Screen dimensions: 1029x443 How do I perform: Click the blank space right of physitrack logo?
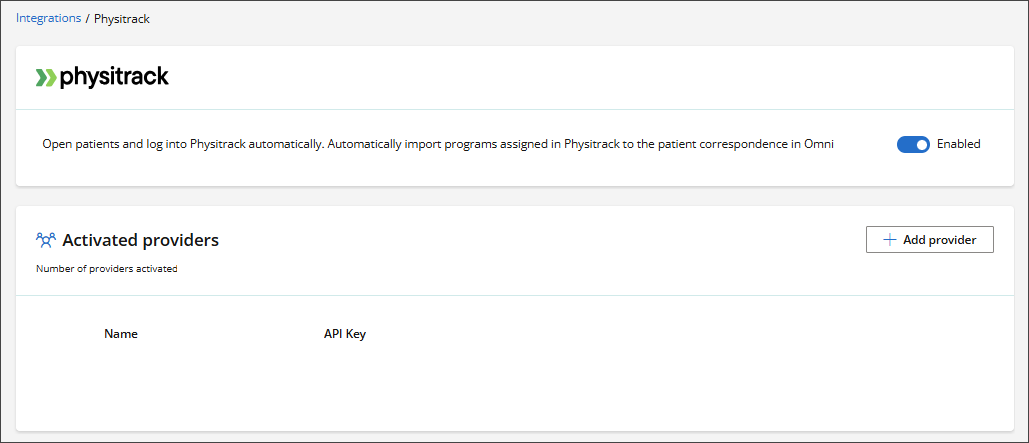pyautogui.click(x=580, y=77)
